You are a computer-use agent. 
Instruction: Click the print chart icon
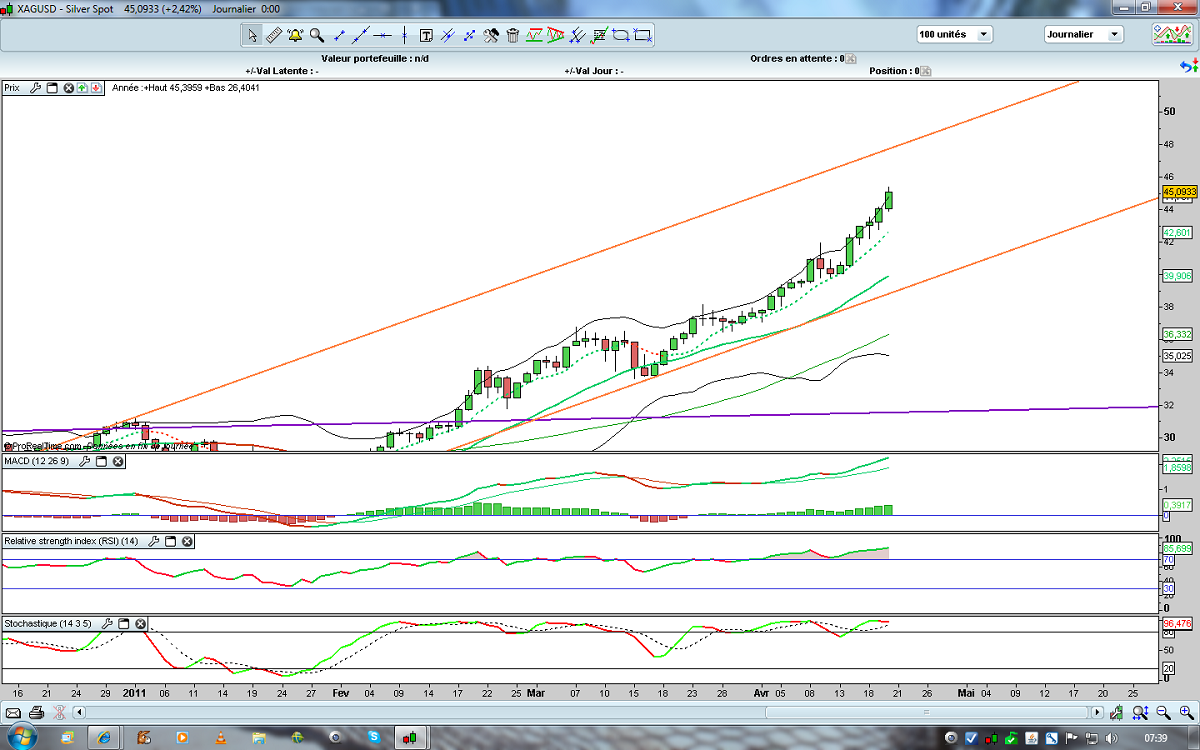[x=36, y=713]
